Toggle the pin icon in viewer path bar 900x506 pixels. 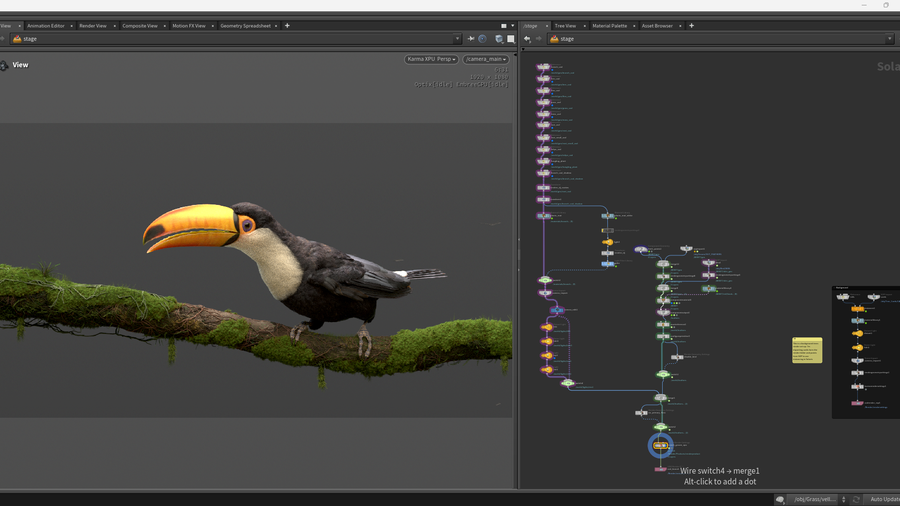click(471, 39)
